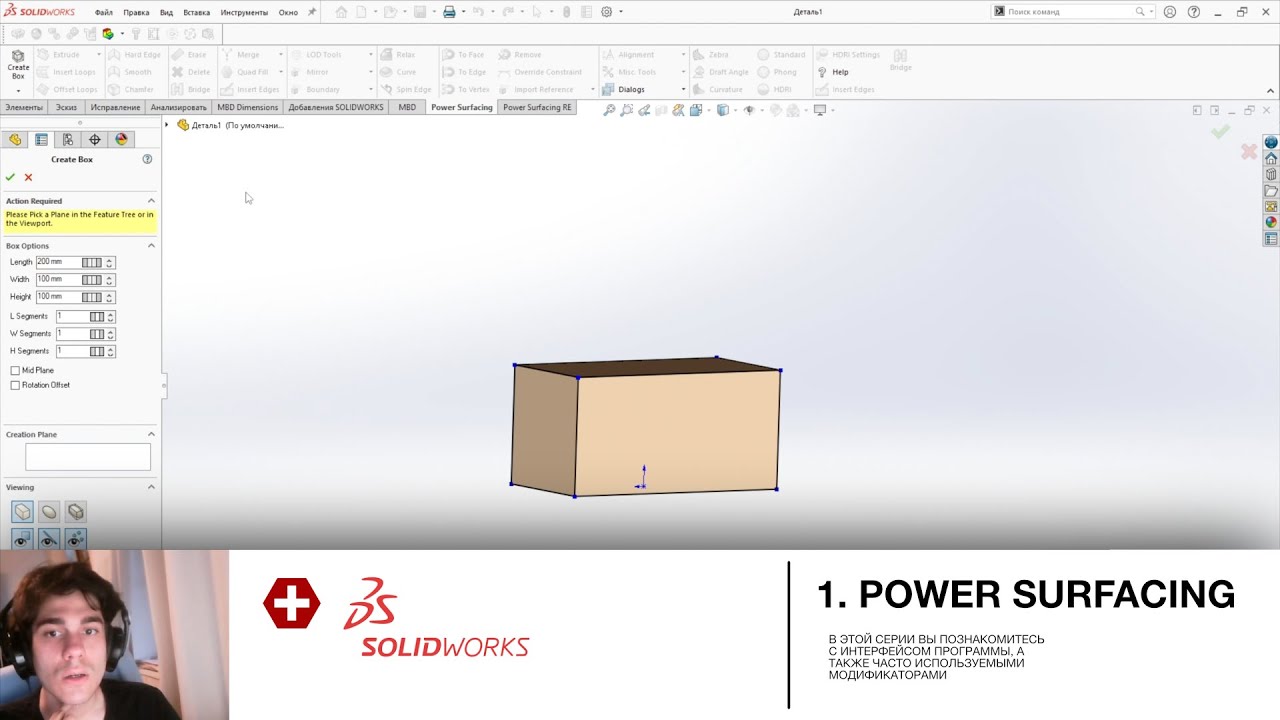Select the DisplayManager color ball tab

(x=122, y=140)
